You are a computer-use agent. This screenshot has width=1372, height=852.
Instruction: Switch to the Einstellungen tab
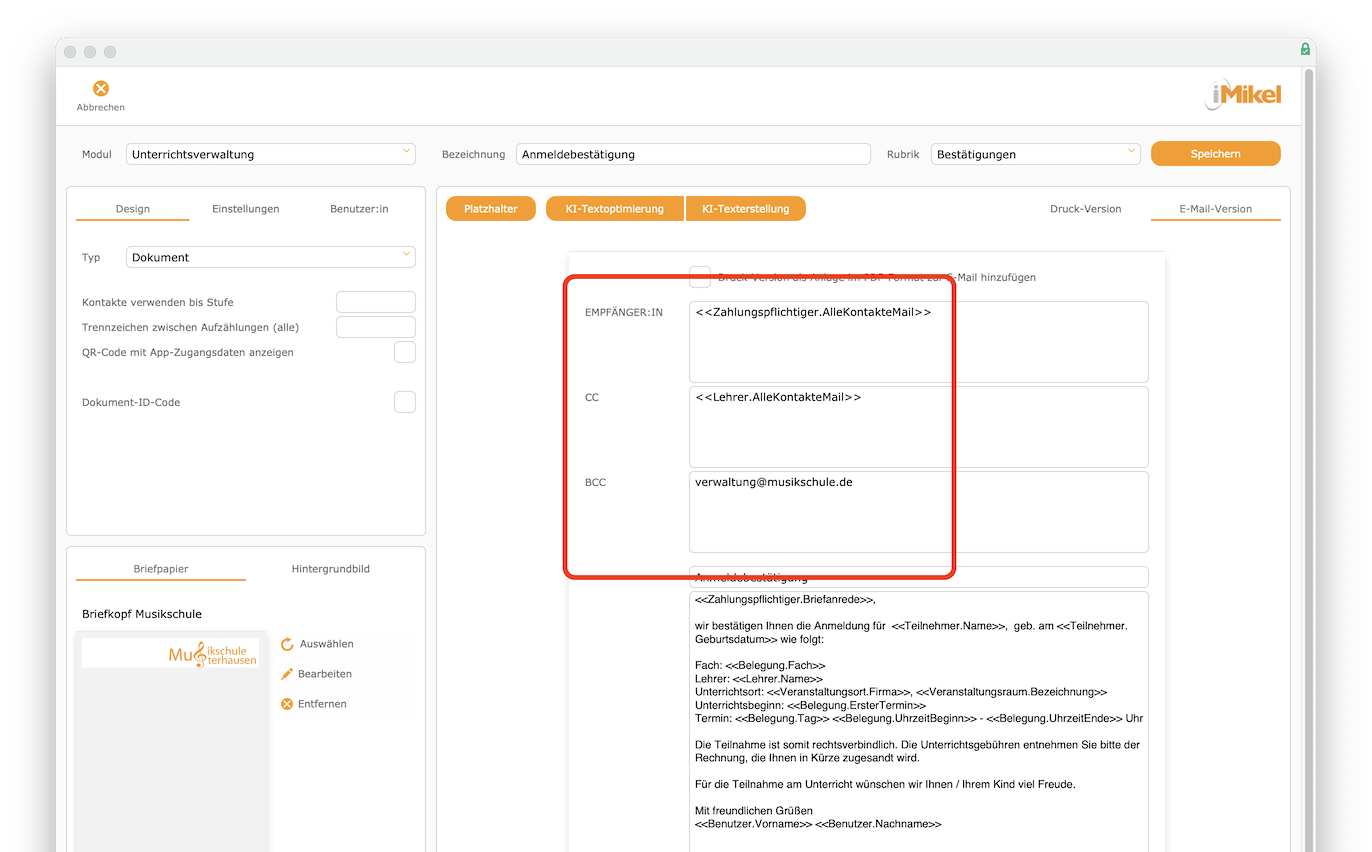[246, 209]
